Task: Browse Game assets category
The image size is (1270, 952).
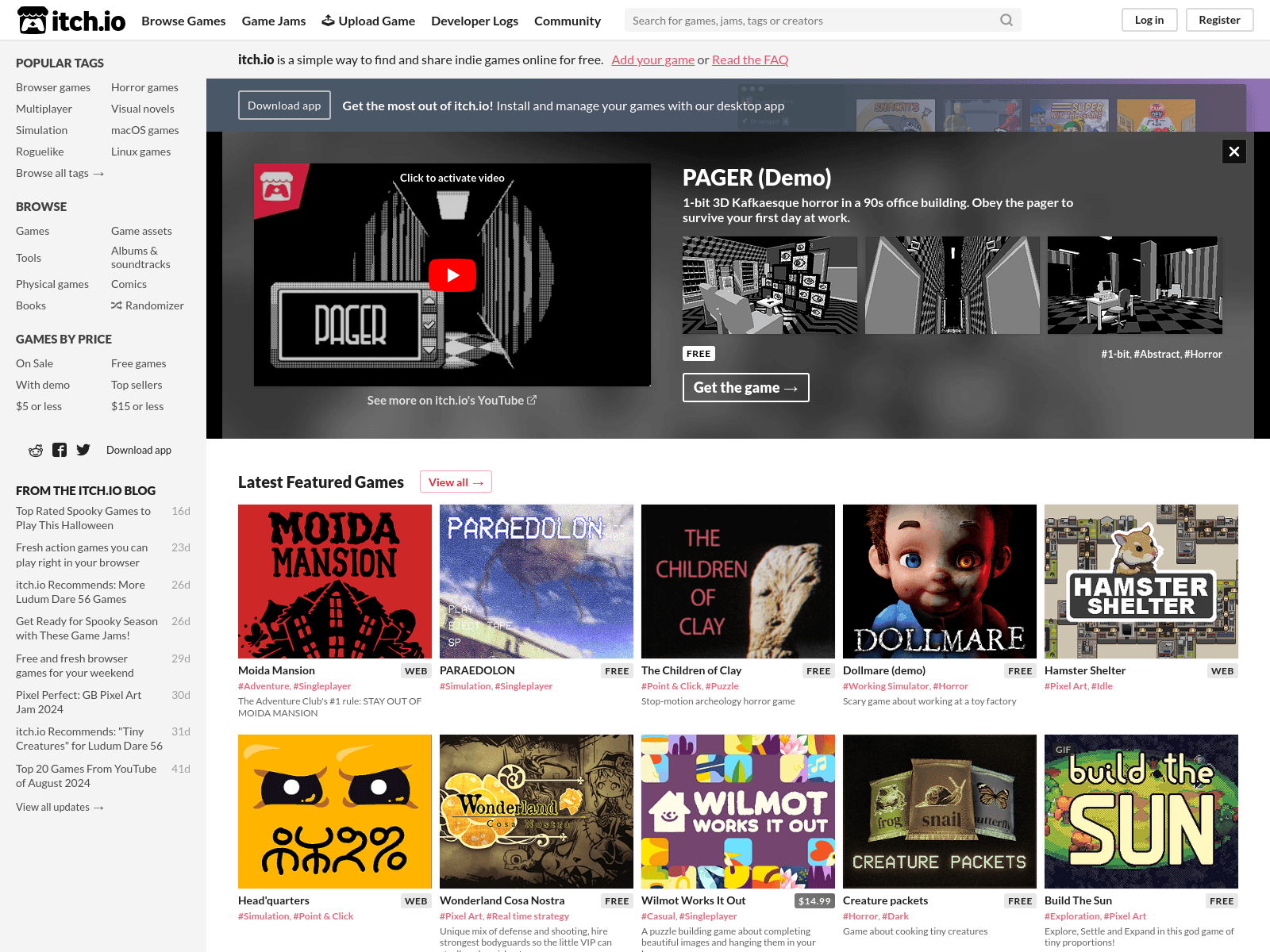Action: pyautogui.click(x=141, y=231)
